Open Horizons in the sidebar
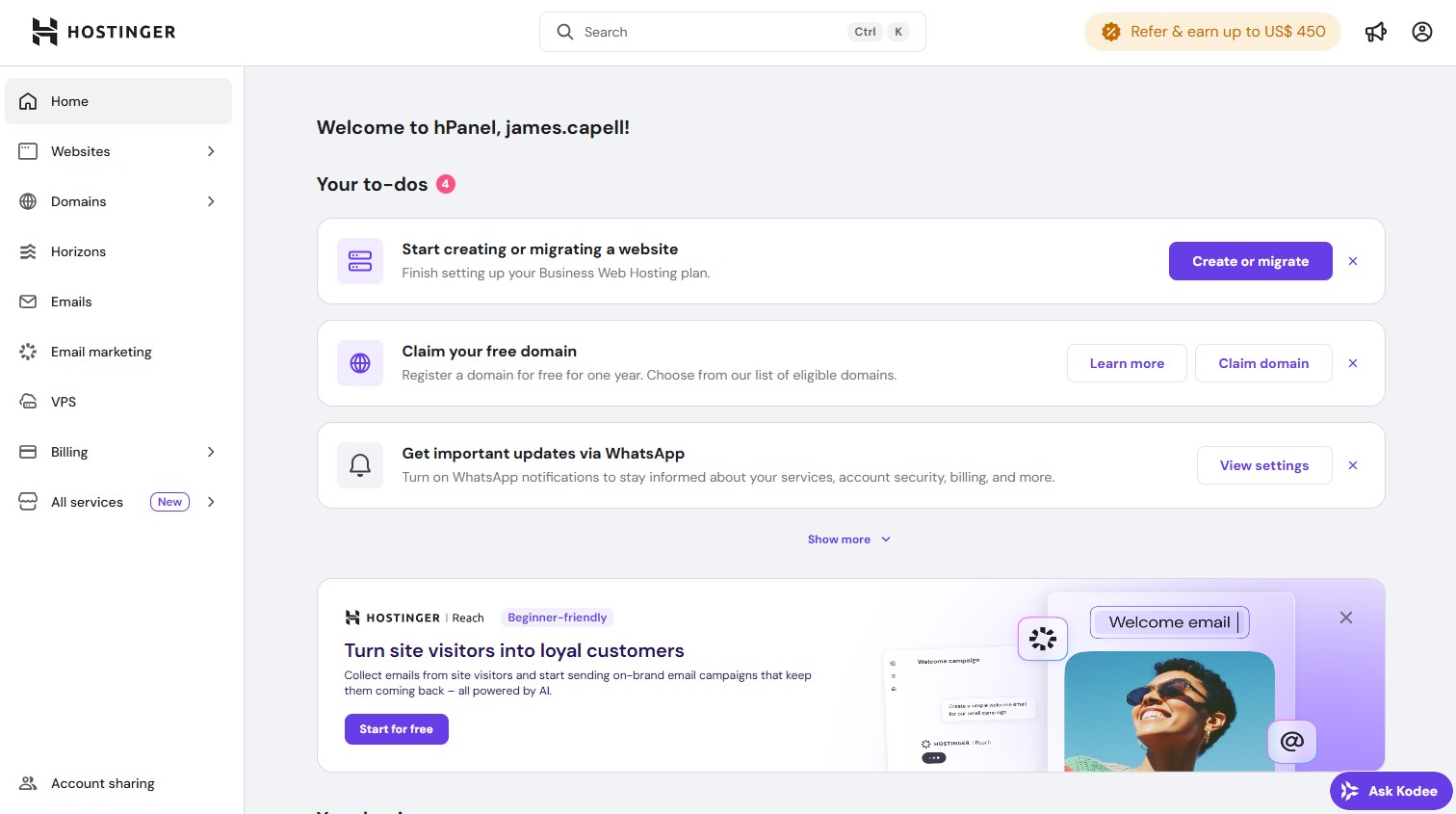The width and height of the screenshot is (1456, 814). (x=118, y=251)
